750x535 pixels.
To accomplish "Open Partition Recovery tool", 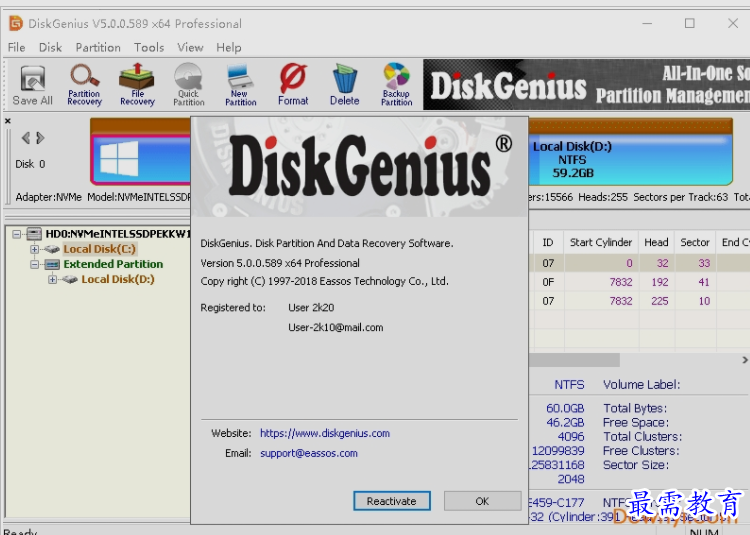I will click(x=84, y=85).
